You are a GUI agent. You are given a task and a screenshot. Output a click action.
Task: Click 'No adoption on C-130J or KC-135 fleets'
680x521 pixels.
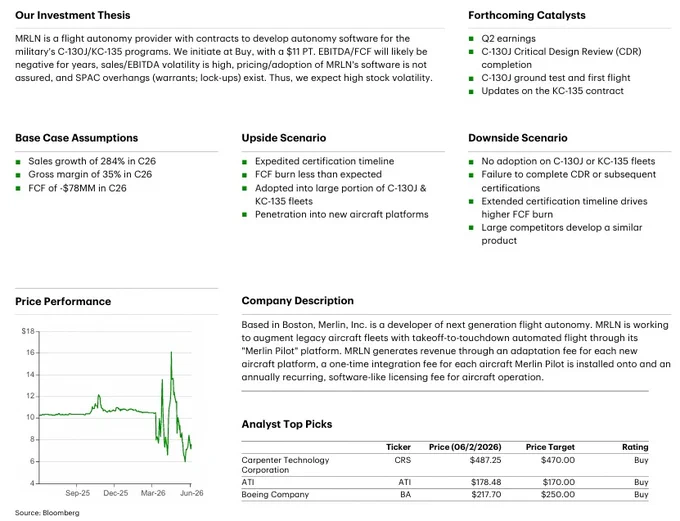568,161
